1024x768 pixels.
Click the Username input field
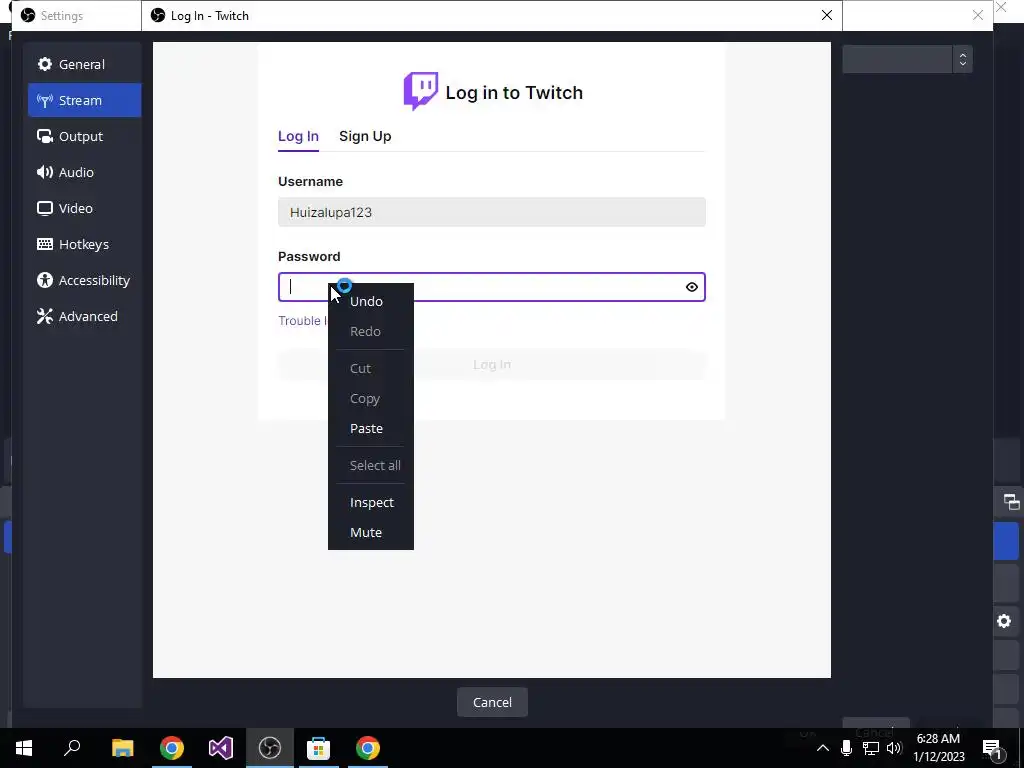492,212
